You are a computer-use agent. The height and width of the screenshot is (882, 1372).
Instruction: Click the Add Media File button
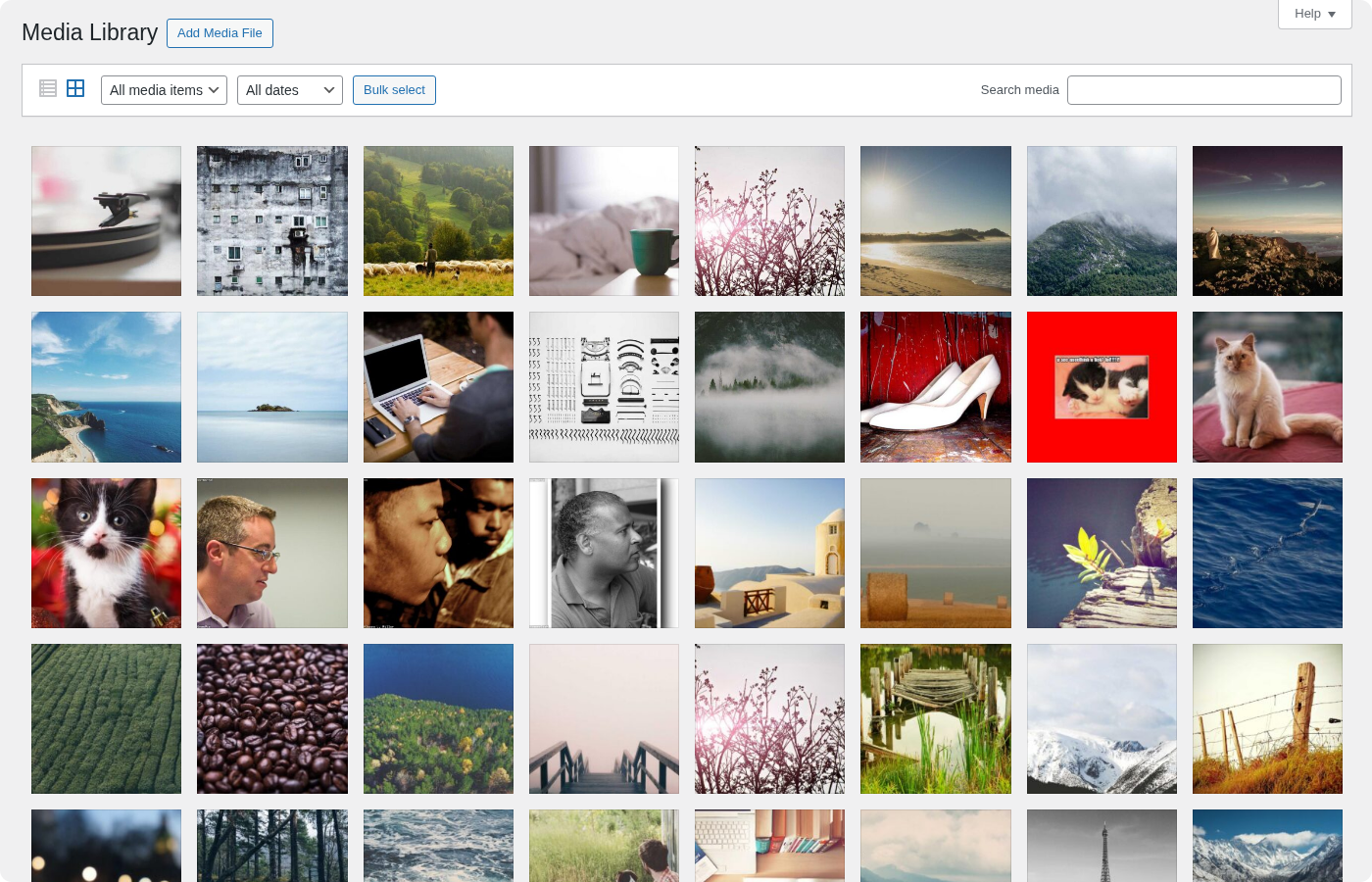pos(220,32)
